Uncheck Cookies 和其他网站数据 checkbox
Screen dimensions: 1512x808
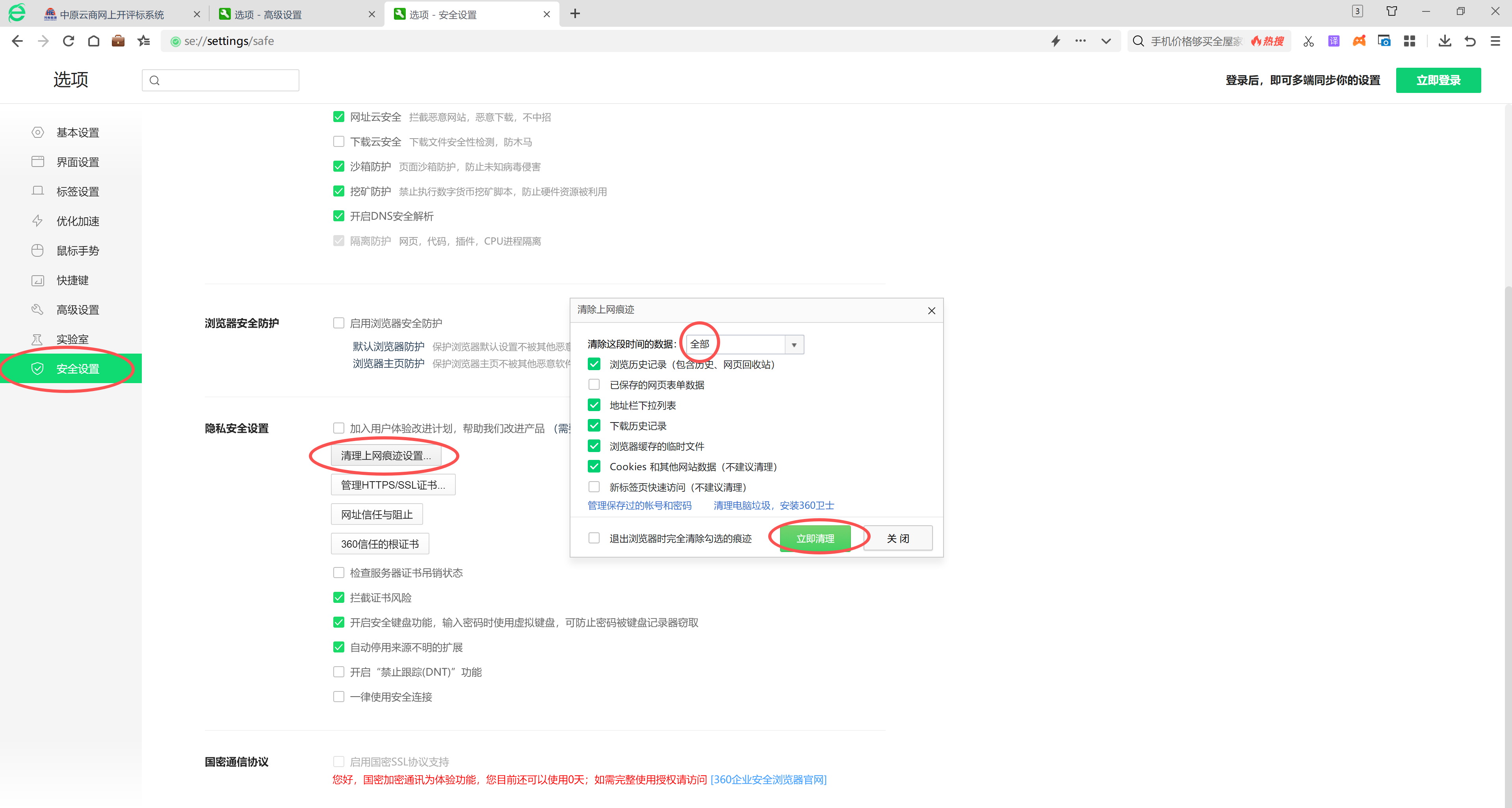point(594,467)
